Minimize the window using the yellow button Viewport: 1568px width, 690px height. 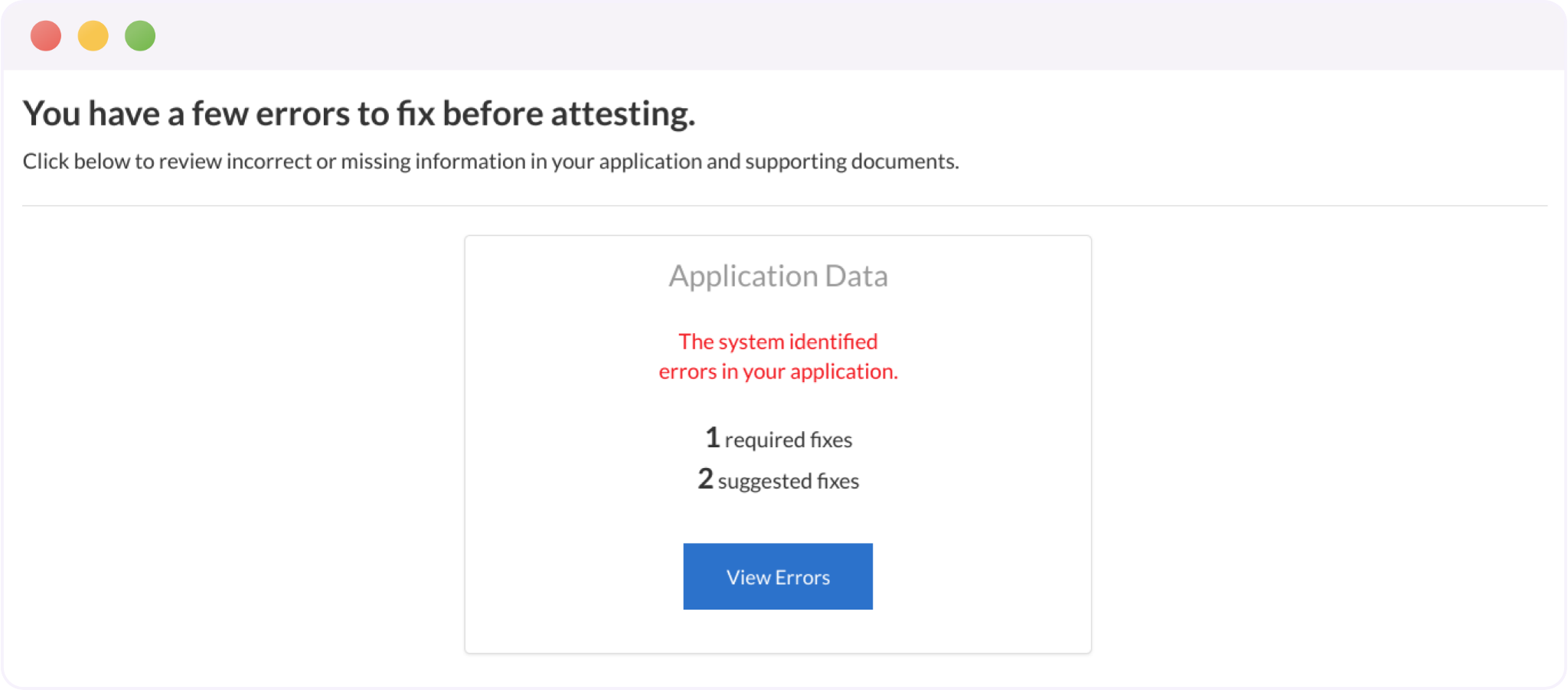click(93, 36)
